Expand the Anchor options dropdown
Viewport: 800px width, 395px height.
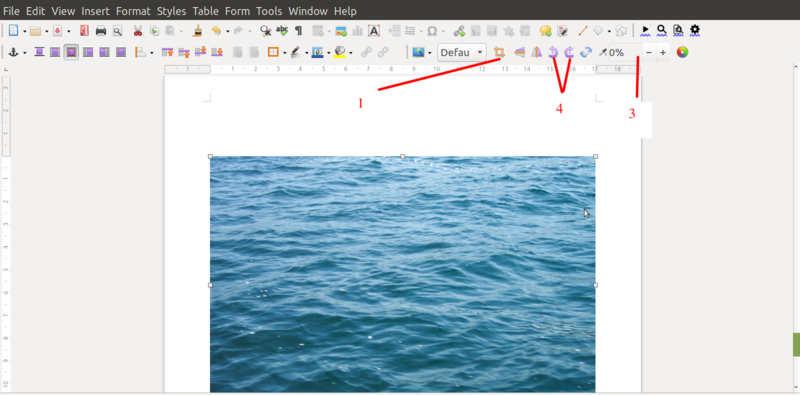(x=24, y=53)
